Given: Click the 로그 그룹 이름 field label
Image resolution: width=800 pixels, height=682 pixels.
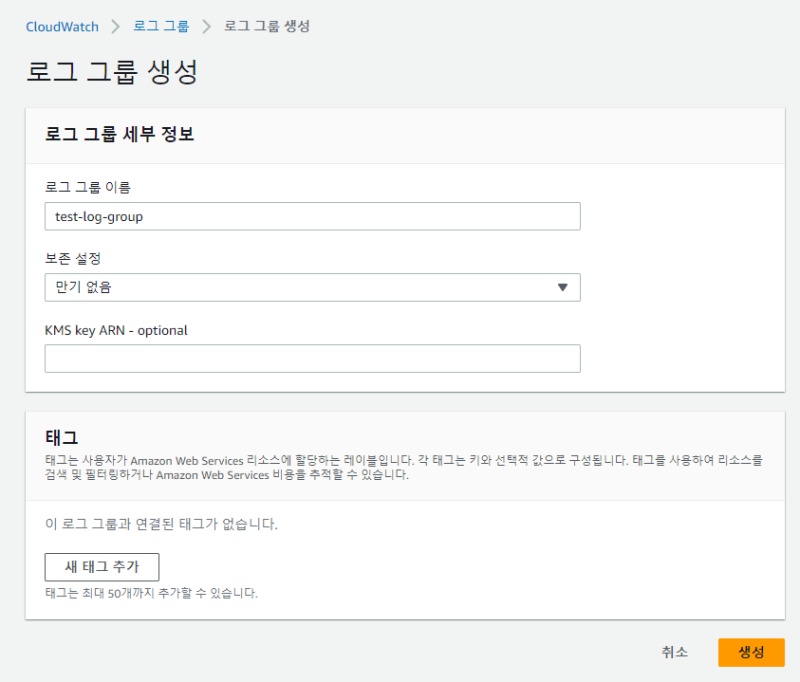Looking at the screenshot, I should (x=88, y=187).
